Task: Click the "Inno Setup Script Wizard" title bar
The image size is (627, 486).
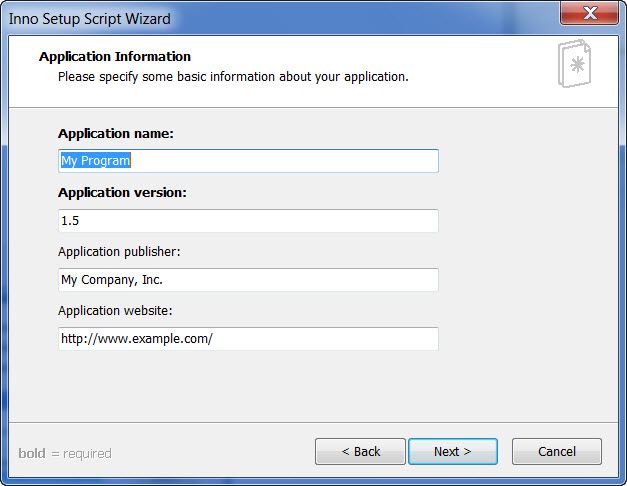Action: point(90,18)
